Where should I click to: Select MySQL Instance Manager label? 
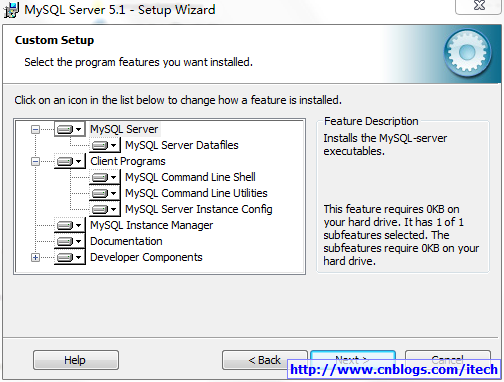point(151,225)
